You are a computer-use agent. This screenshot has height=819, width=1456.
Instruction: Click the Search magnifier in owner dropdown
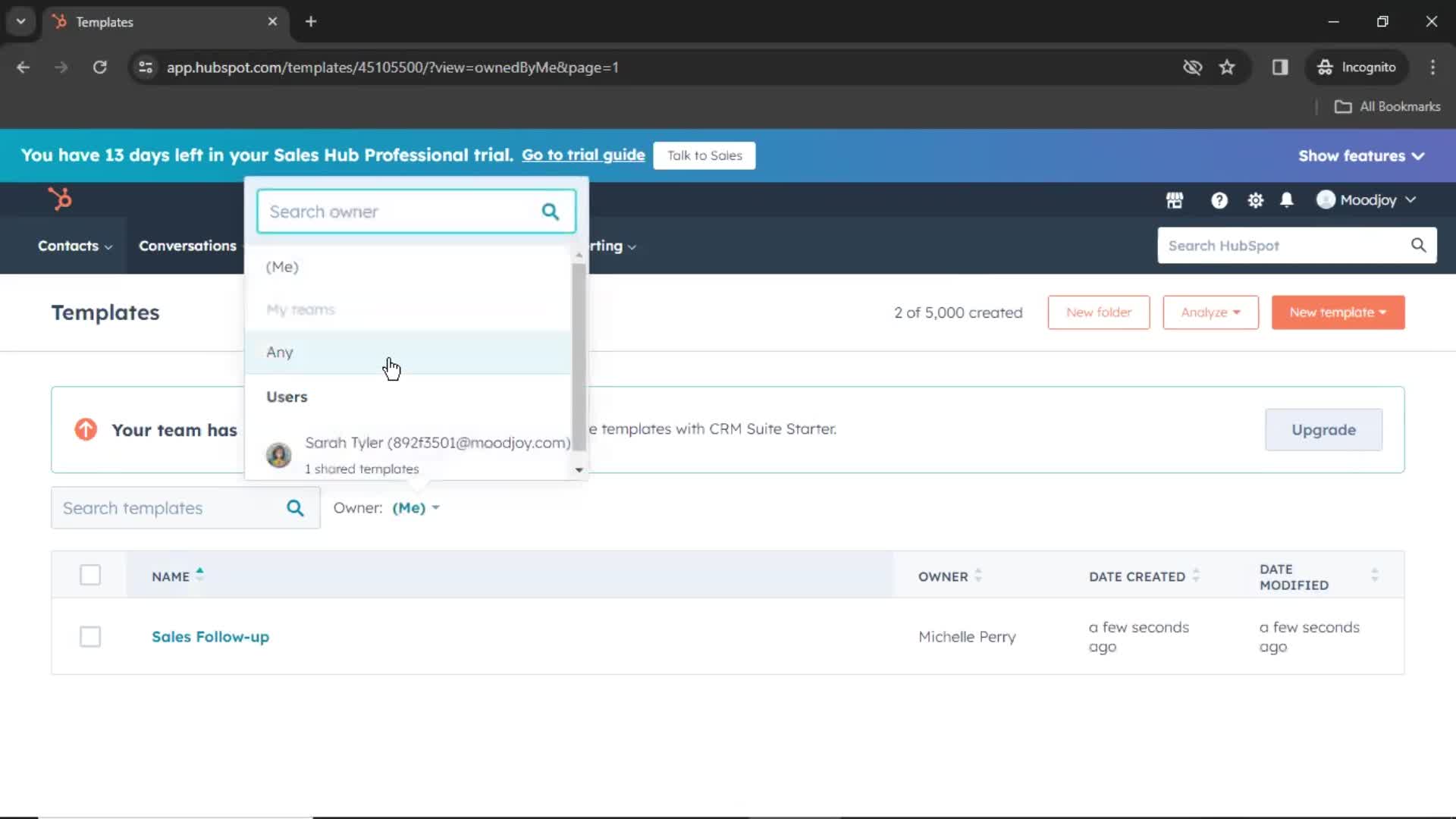point(551,211)
